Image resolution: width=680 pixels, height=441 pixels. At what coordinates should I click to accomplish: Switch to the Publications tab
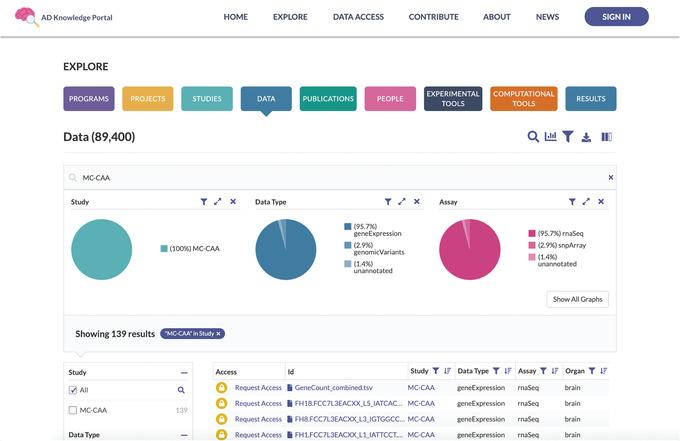tap(328, 99)
